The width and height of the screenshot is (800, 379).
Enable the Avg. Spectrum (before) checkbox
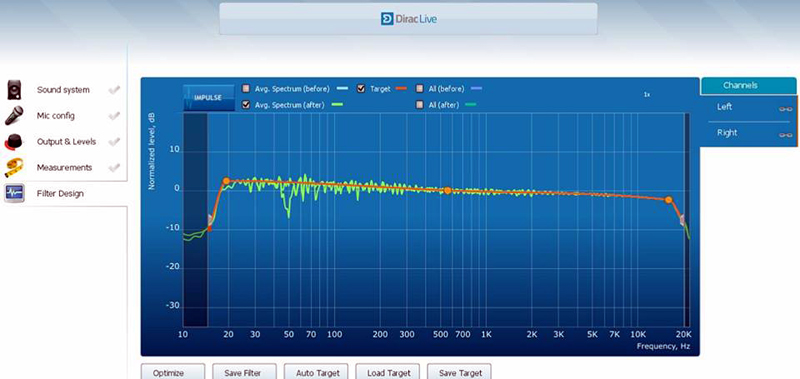(246, 88)
